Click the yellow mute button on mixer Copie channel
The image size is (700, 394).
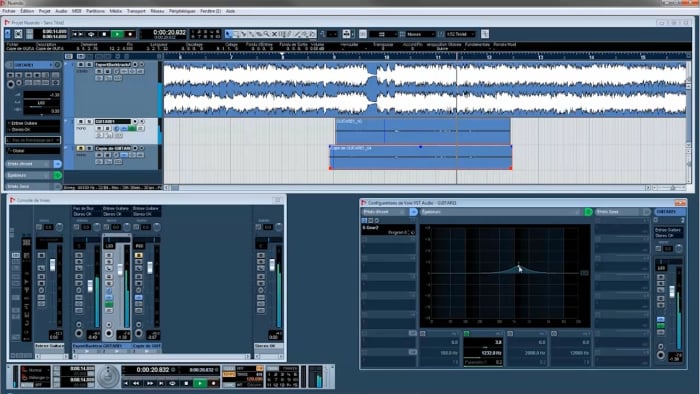(x=139, y=255)
